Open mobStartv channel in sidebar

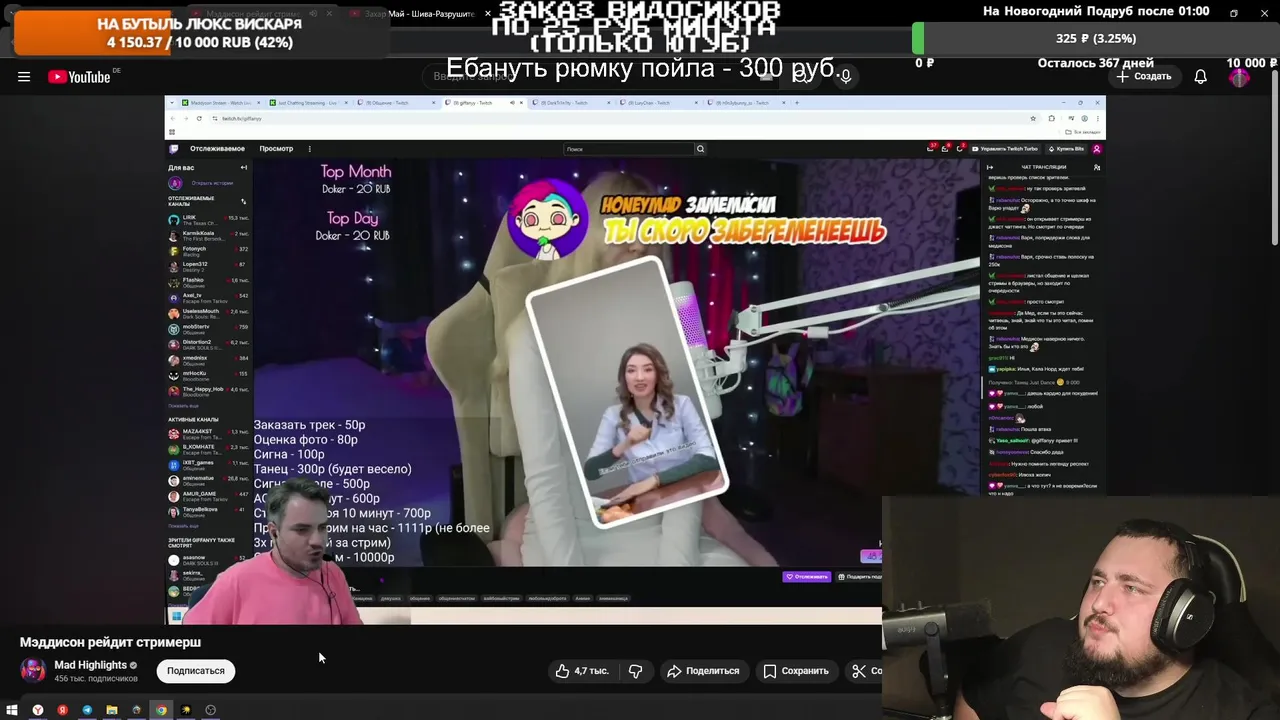coord(208,329)
